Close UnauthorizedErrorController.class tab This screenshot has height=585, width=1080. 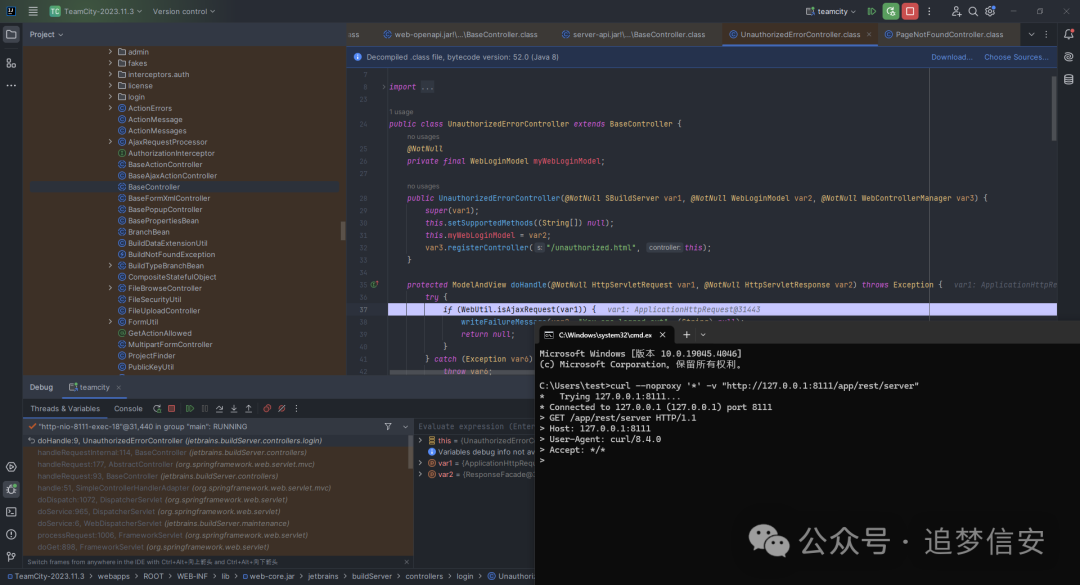tap(869, 34)
